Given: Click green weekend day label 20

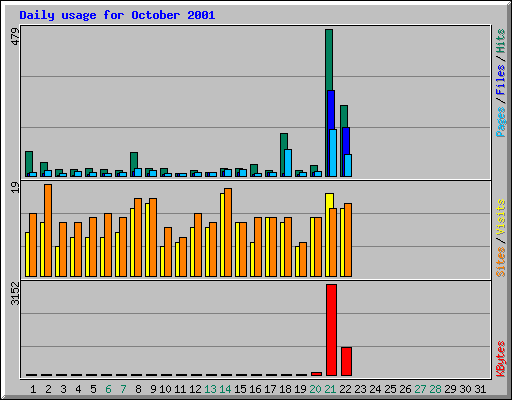Looking at the screenshot, I should pyautogui.click(x=315, y=389).
